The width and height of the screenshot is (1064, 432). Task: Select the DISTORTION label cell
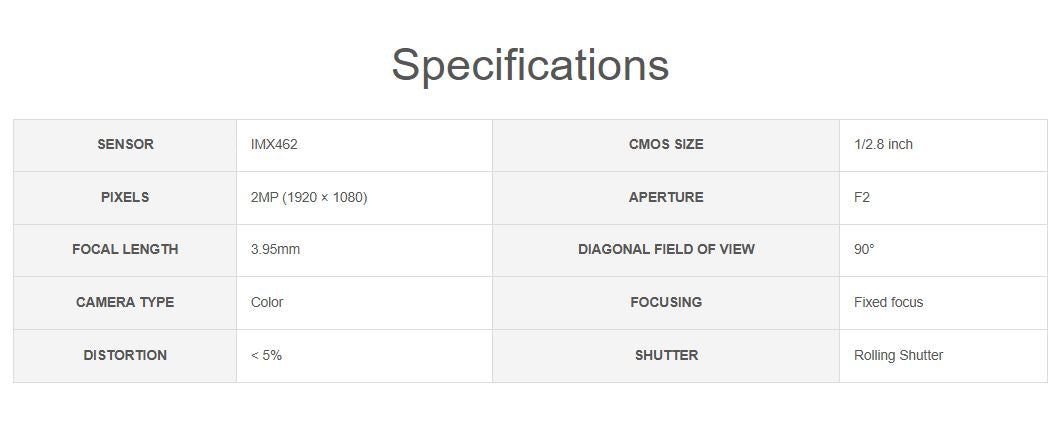click(x=125, y=356)
